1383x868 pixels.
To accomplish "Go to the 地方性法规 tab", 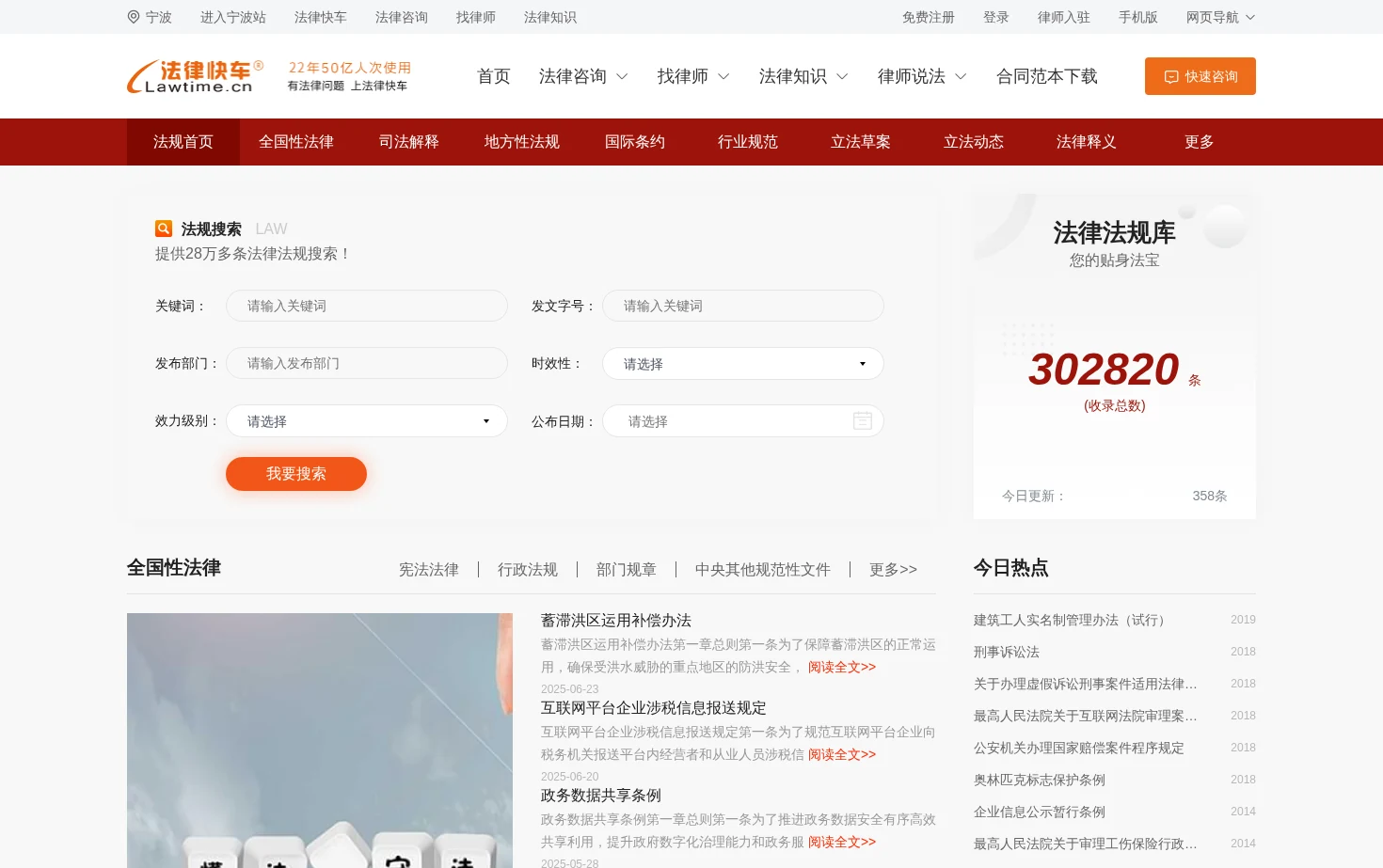I will (522, 142).
